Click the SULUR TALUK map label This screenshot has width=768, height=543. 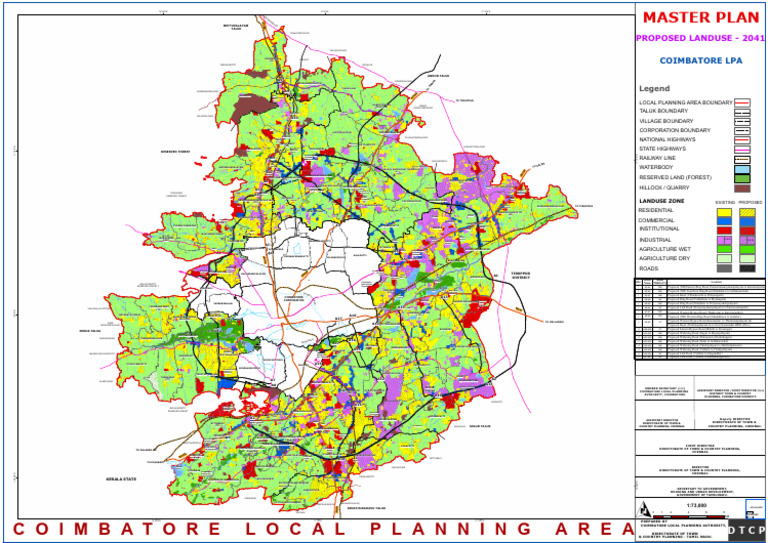[480, 426]
